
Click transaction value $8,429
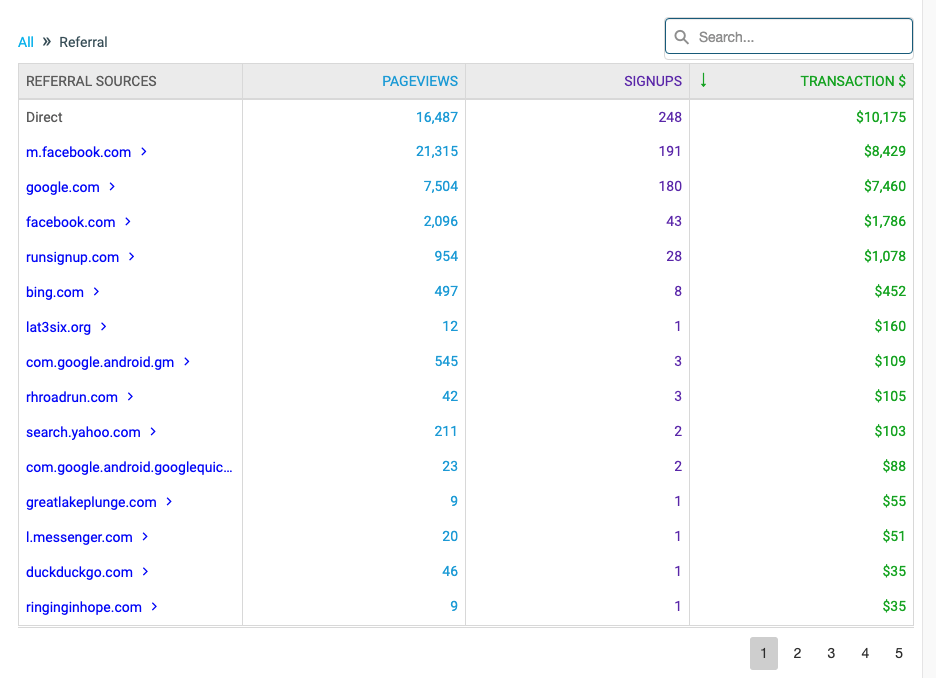[885, 152]
